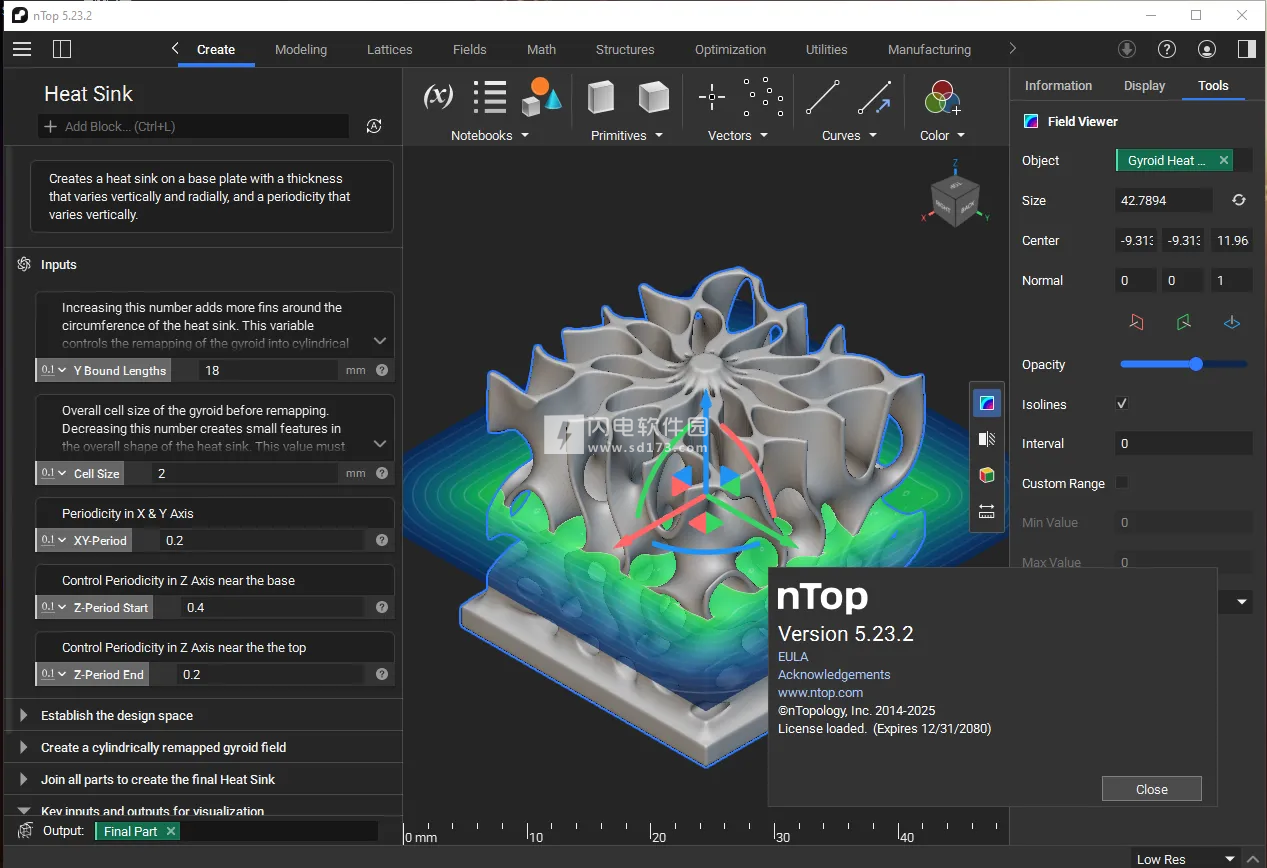The width and height of the screenshot is (1267, 868).
Task: Select the single point vector icon
Action: (712, 97)
